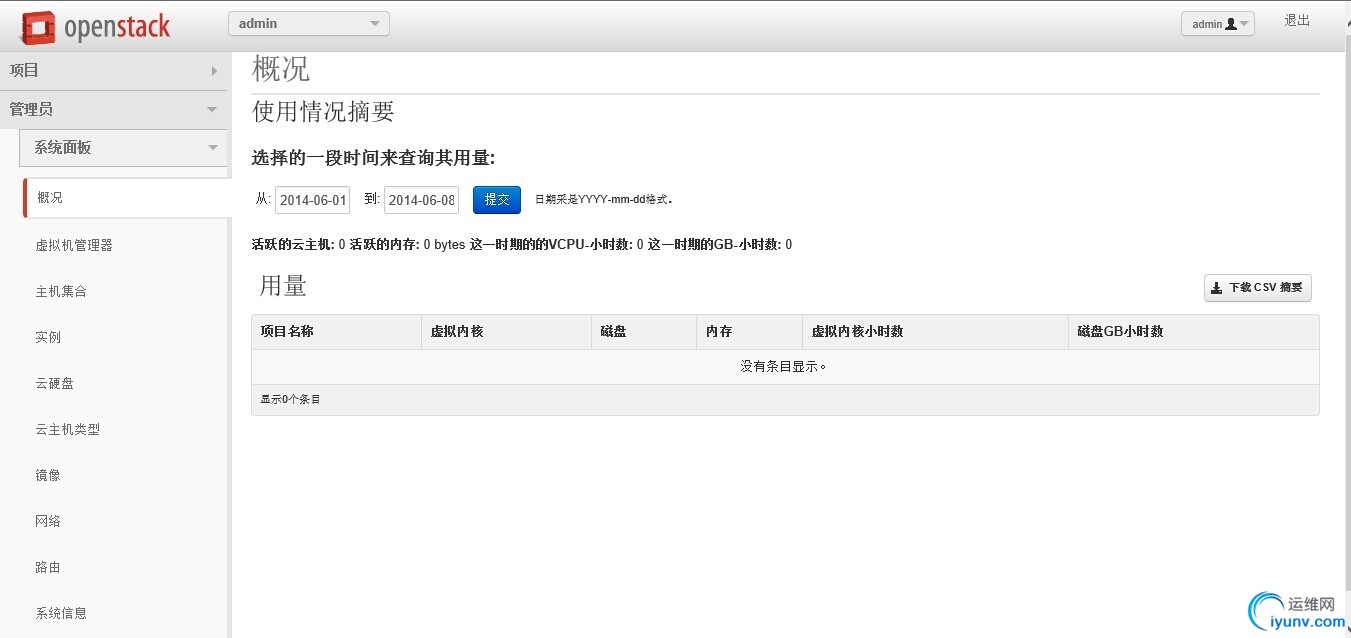1351x638 pixels.
Task: Open 云主机类型 in the sidebar
Action: [x=67, y=429]
